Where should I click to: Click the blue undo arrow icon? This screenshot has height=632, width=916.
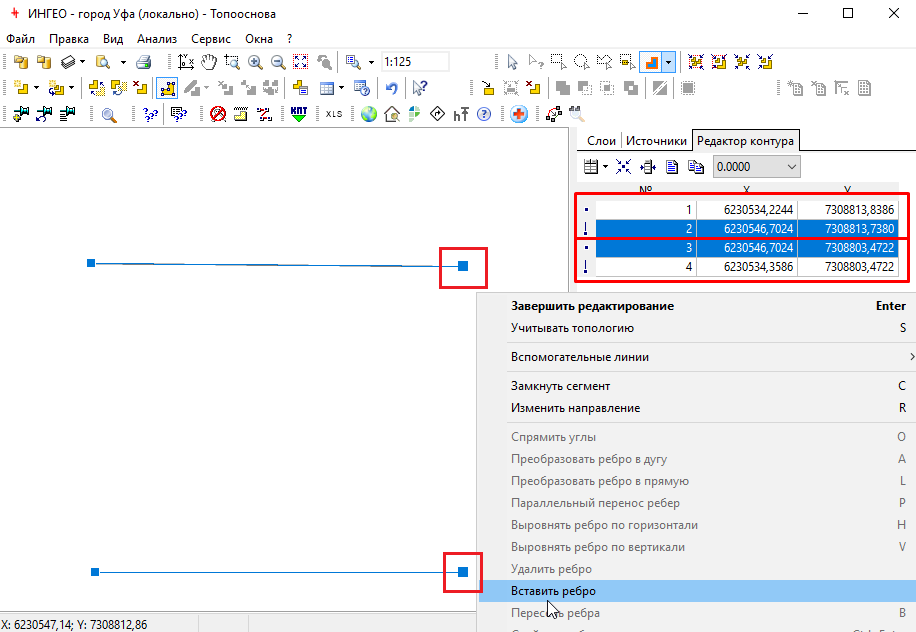(x=391, y=88)
